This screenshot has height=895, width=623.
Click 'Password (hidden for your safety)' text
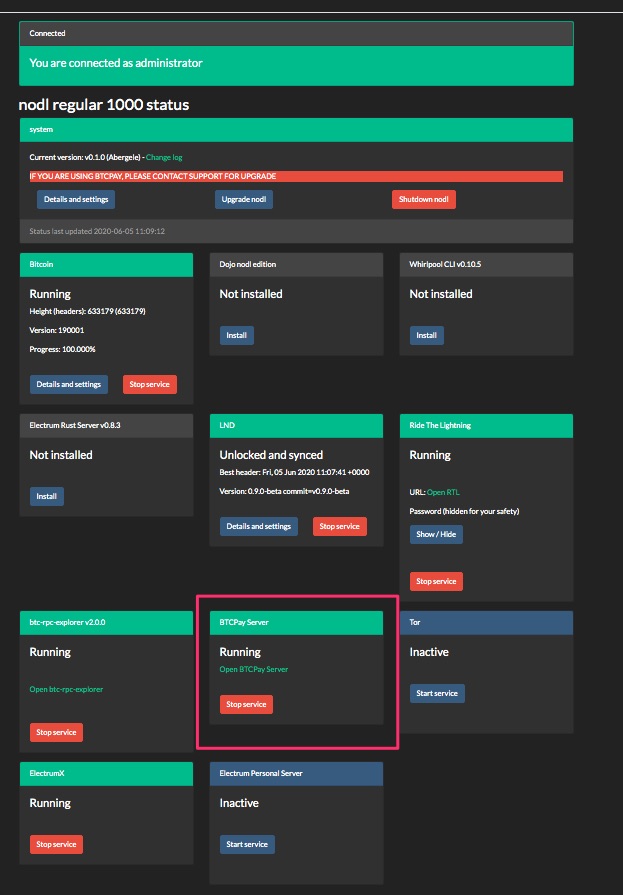[464, 511]
